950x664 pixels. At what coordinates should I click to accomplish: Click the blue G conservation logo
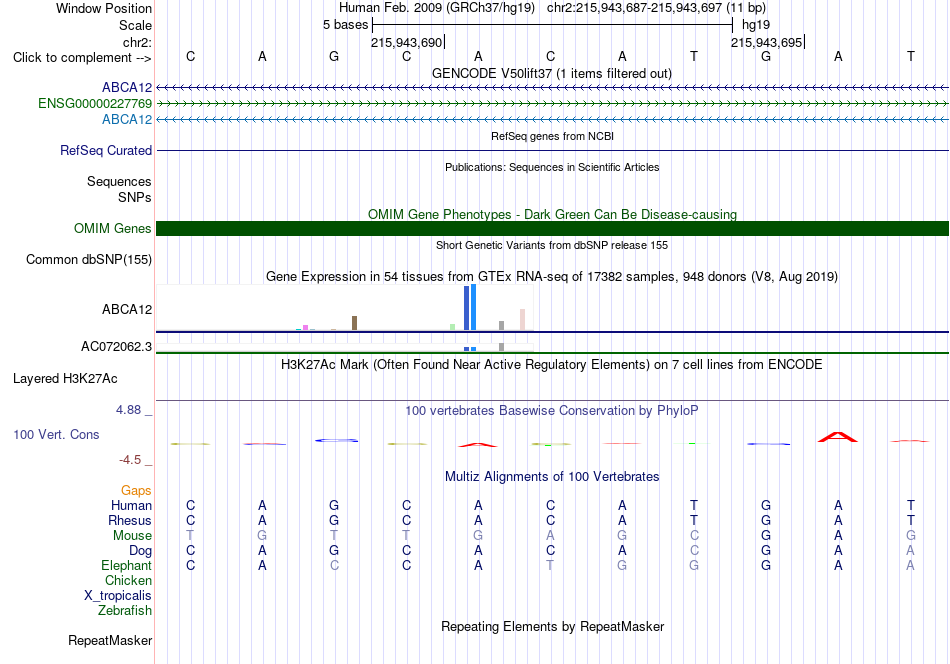(336, 440)
